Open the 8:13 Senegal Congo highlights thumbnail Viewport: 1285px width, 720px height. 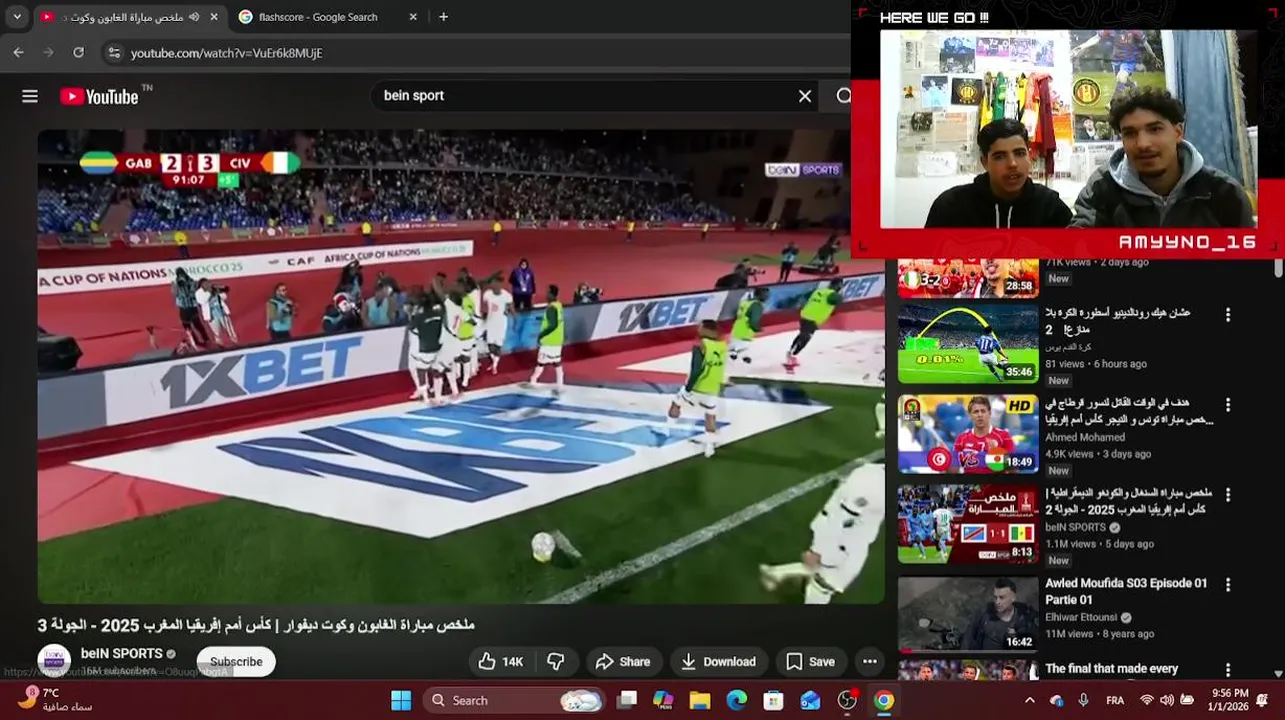pyautogui.click(x=968, y=524)
